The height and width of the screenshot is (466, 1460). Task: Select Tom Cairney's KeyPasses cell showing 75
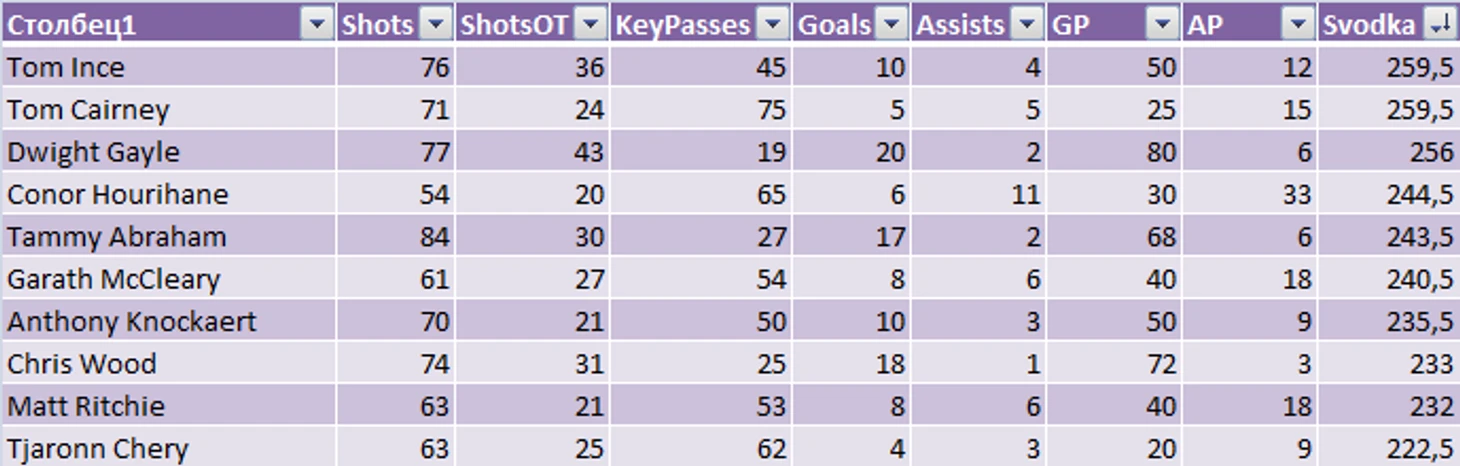click(x=700, y=110)
